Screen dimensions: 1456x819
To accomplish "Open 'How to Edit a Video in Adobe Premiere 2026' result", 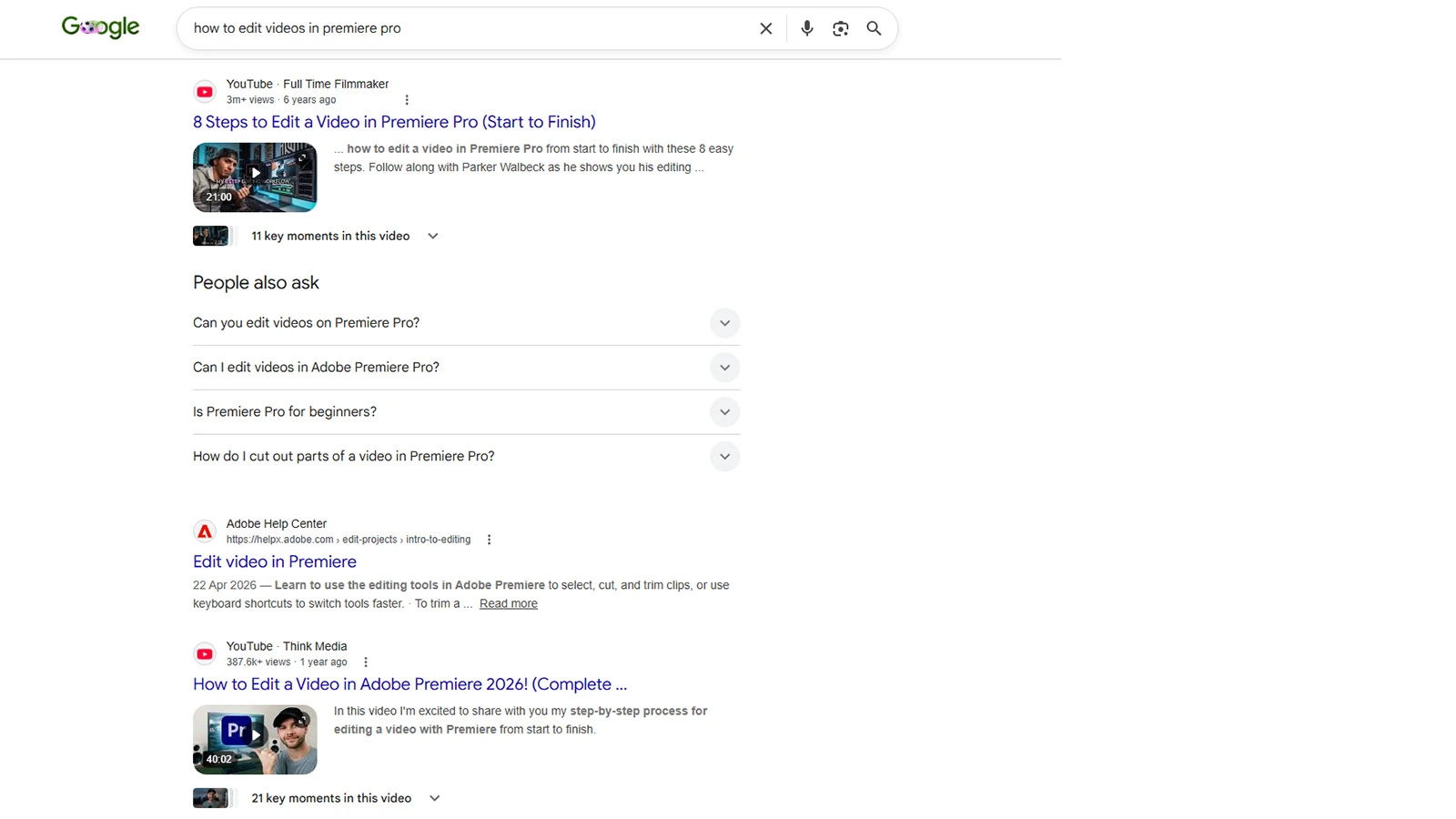I will [409, 684].
